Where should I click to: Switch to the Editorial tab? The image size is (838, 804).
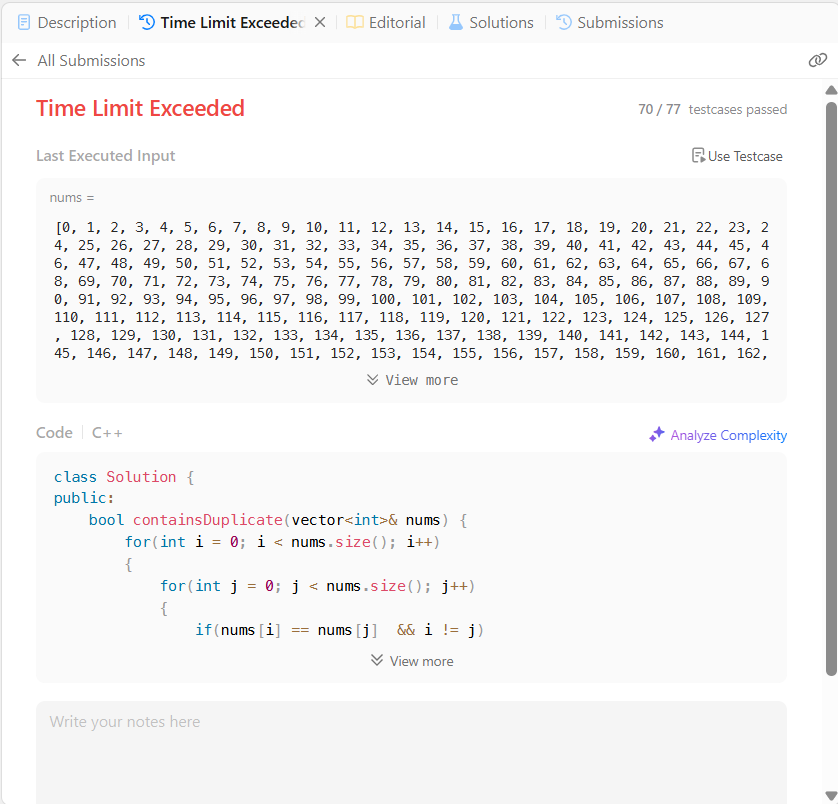coord(386,22)
